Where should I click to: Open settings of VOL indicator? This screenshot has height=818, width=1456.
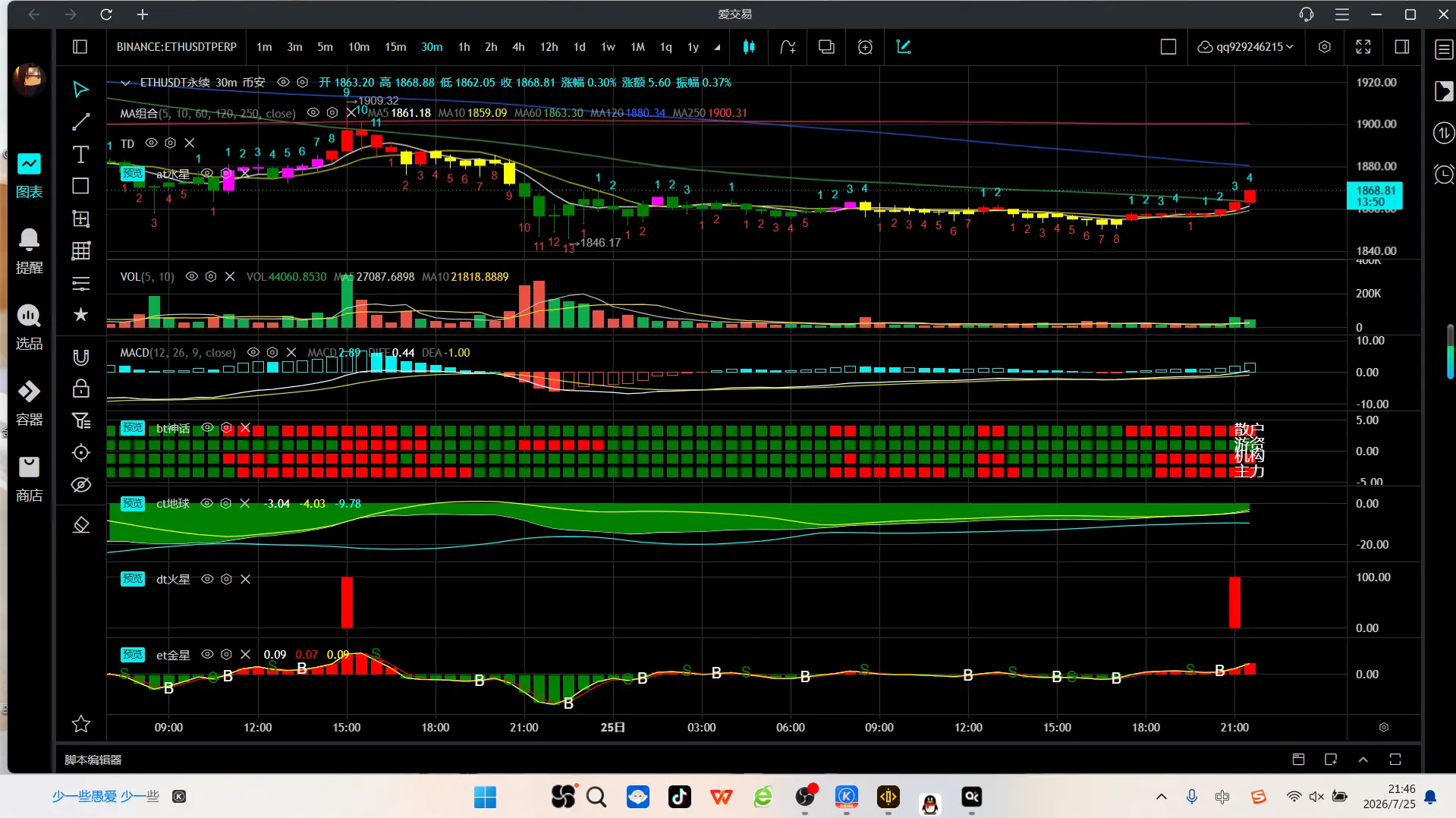click(x=211, y=276)
